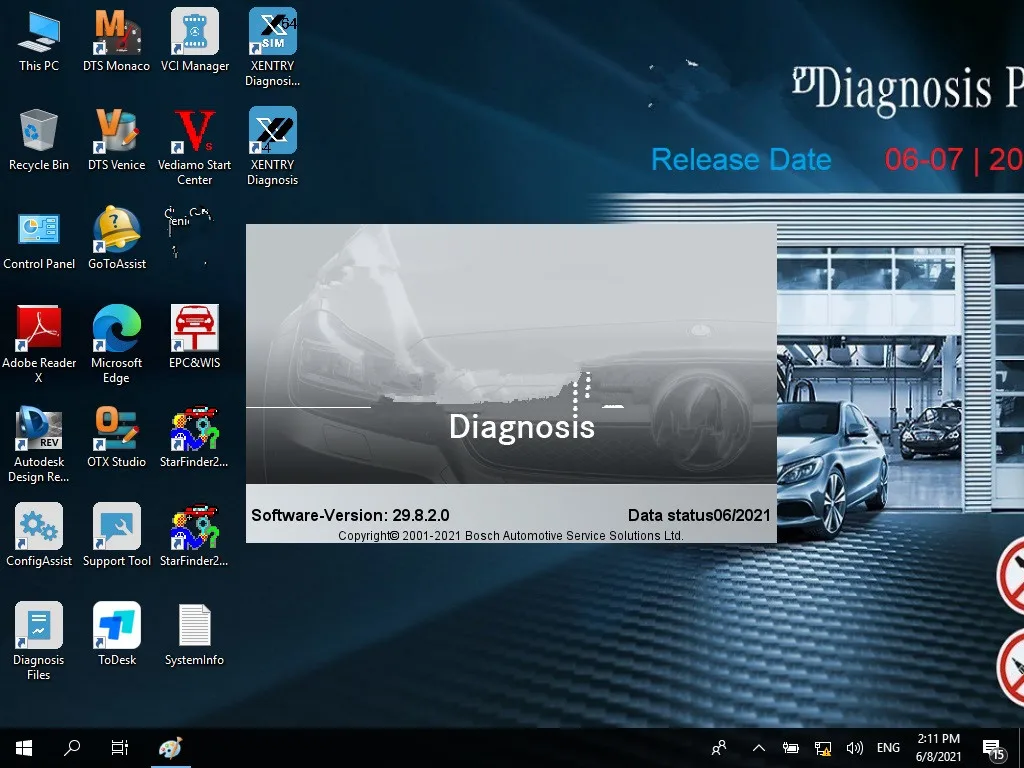Launch ToDesk remote desktop shortcut
1024x768 pixels.
(x=117, y=634)
